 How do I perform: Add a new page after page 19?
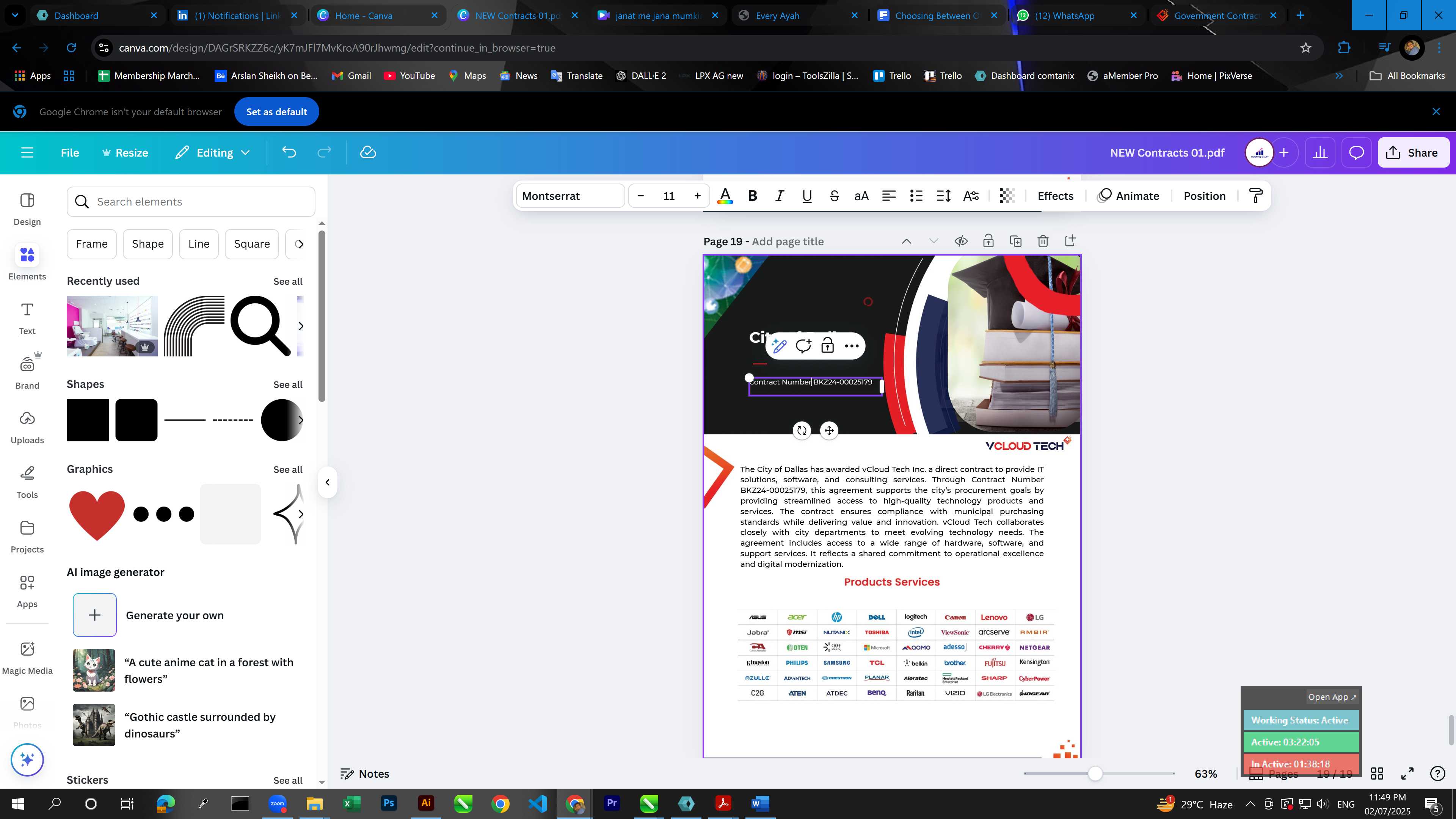pos(1070,241)
